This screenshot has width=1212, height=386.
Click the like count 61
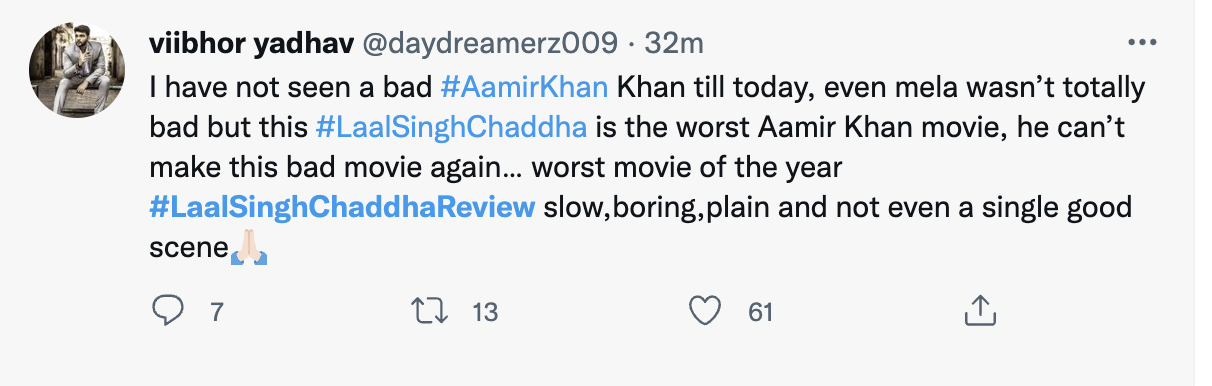(x=761, y=313)
